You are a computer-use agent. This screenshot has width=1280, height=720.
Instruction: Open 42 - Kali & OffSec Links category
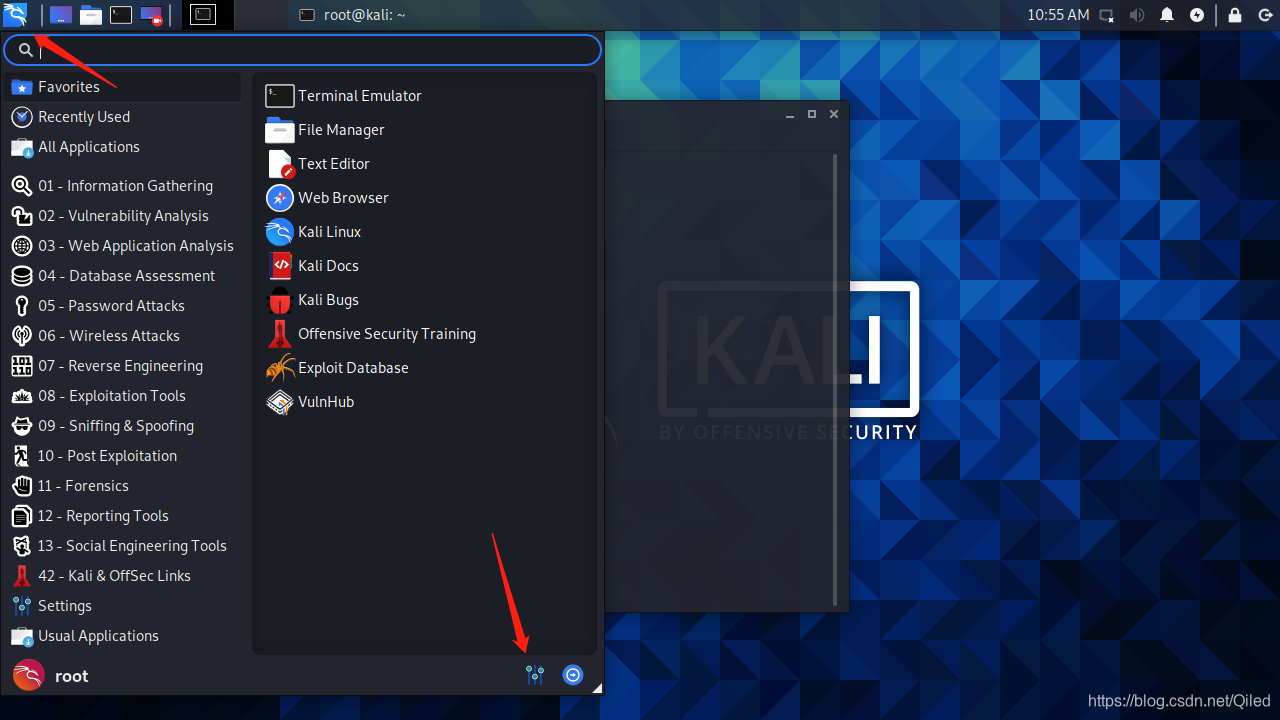[x=122, y=576]
